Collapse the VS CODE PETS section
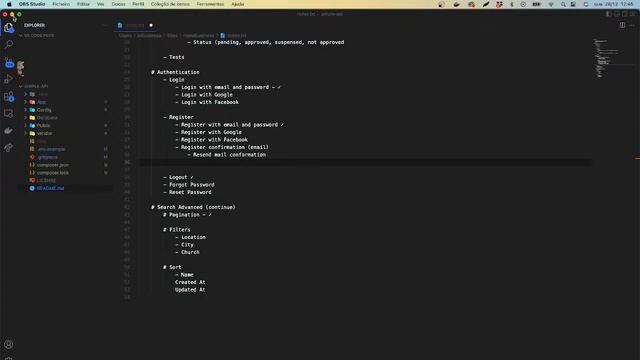The image size is (640, 360). click(x=36, y=36)
